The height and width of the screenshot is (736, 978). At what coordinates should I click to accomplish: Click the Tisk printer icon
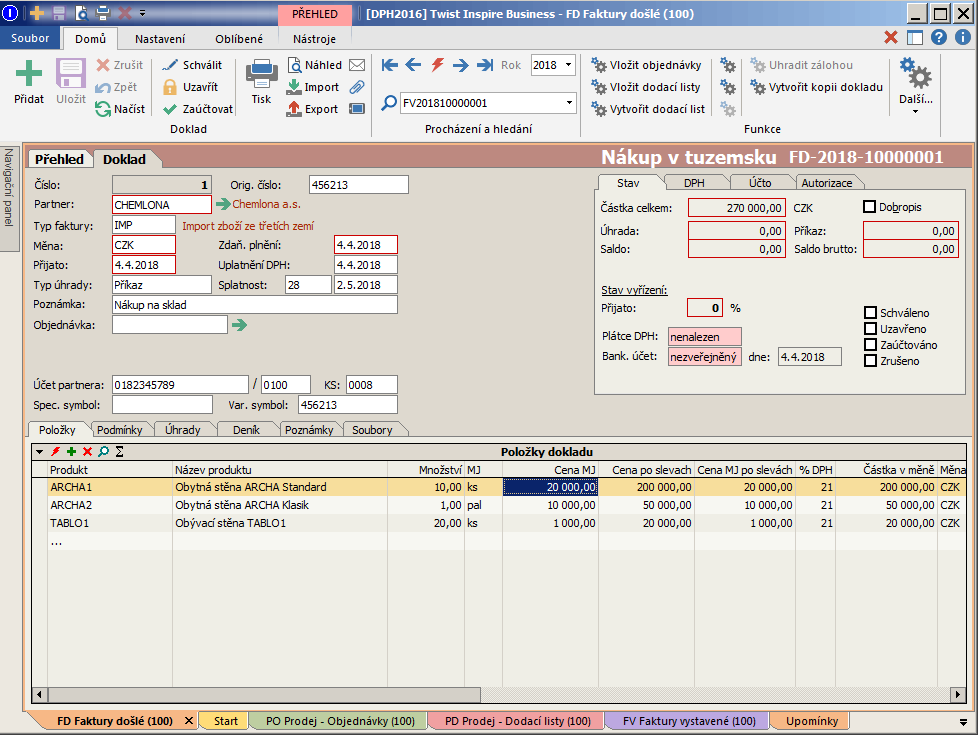(261, 75)
